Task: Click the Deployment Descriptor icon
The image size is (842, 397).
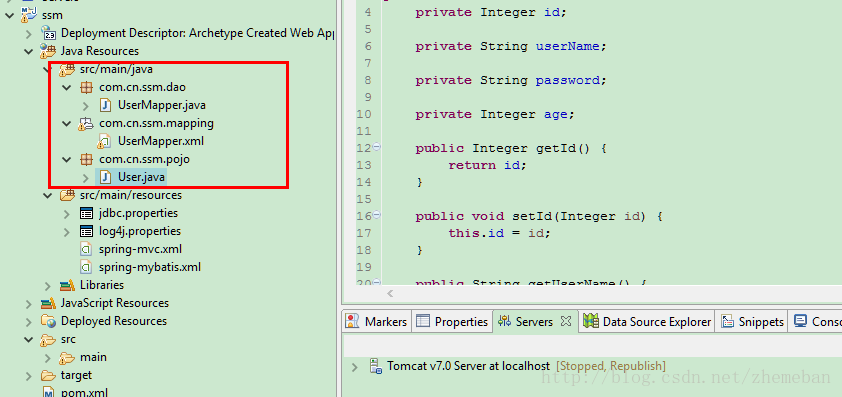Action: pyautogui.click(x=49, y=33)
